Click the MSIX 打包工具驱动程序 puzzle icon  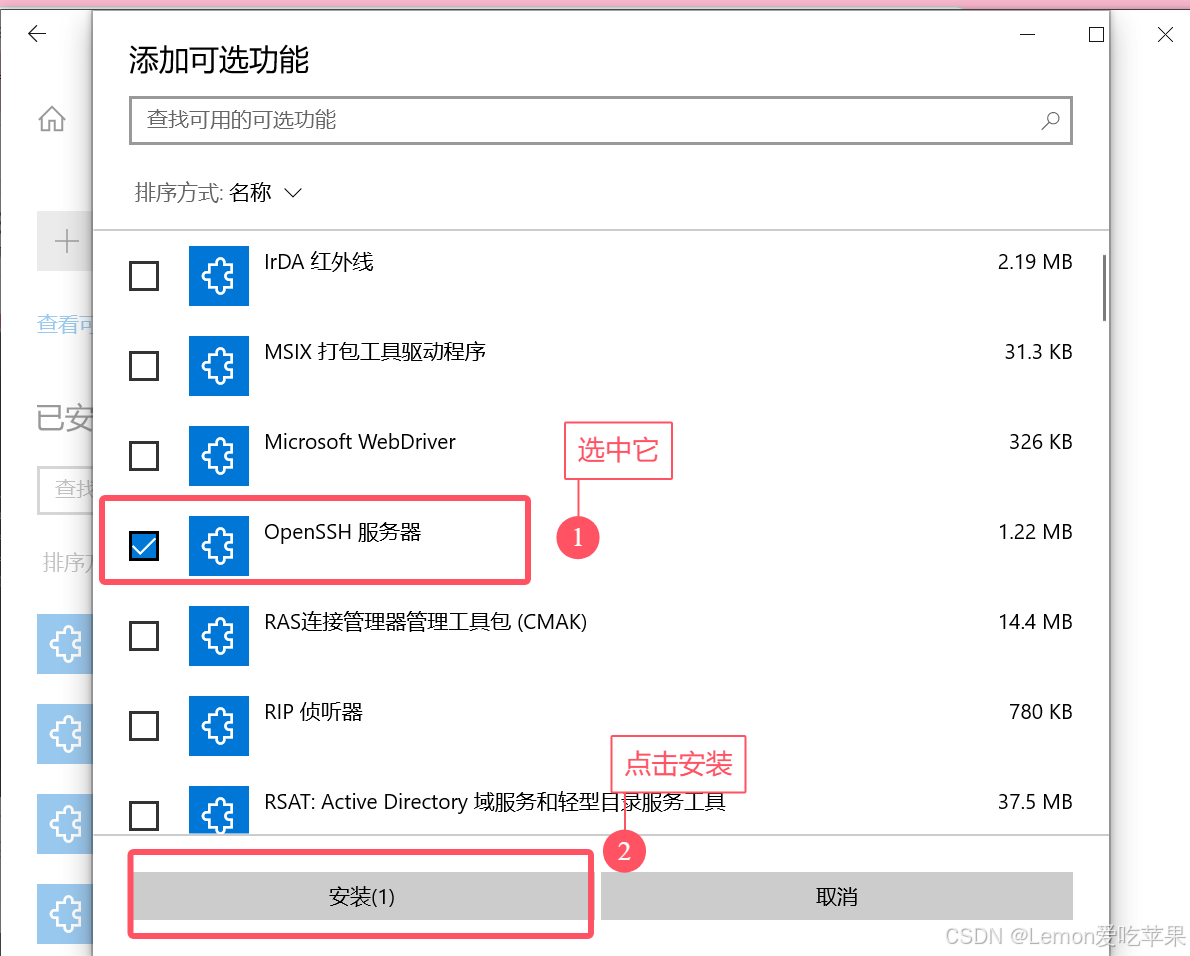tap(219, 366)
